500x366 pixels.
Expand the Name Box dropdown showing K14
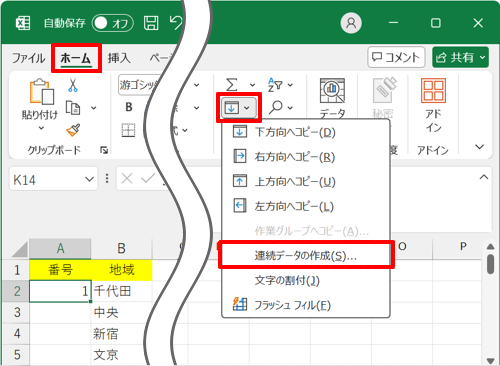click(x=89, y=179)
